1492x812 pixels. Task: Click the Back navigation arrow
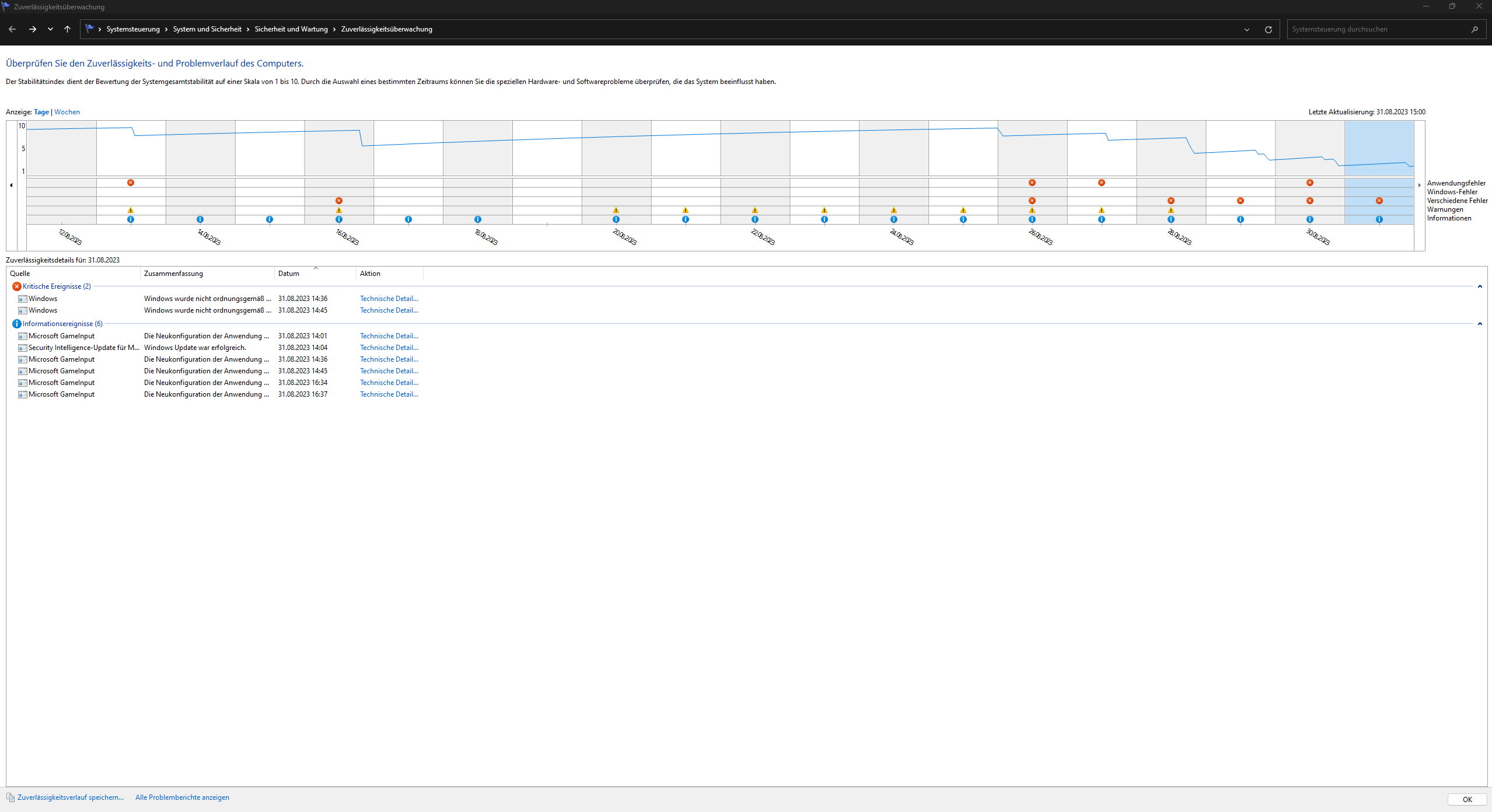12,29
